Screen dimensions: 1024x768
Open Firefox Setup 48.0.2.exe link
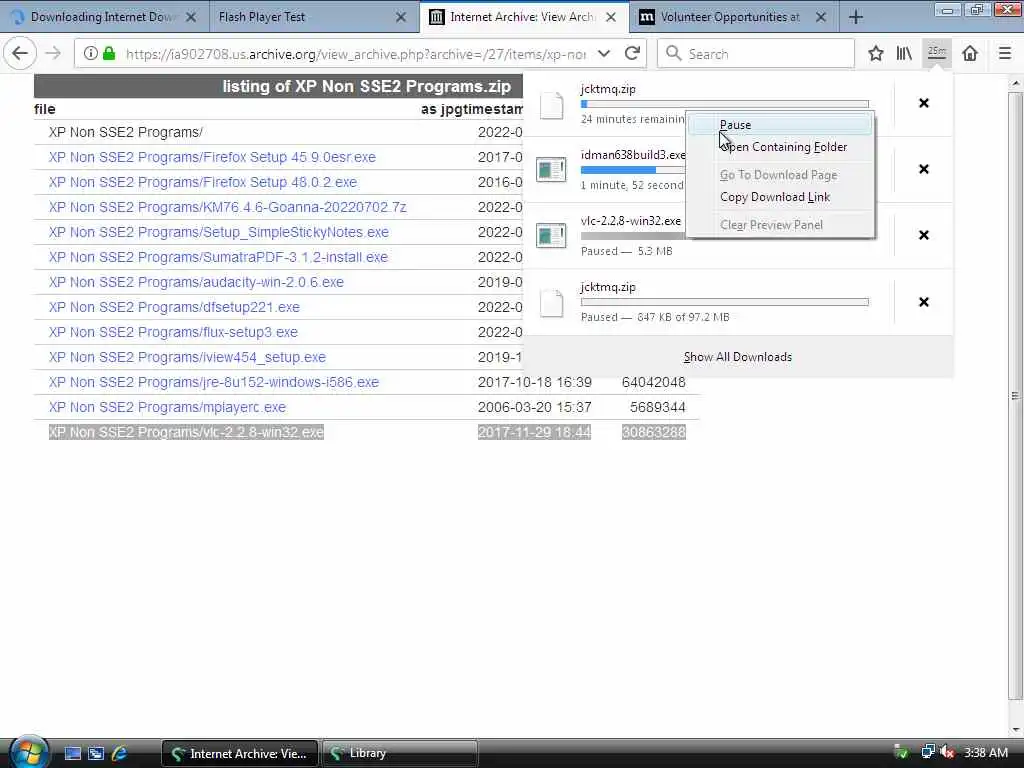pos(202,182)
